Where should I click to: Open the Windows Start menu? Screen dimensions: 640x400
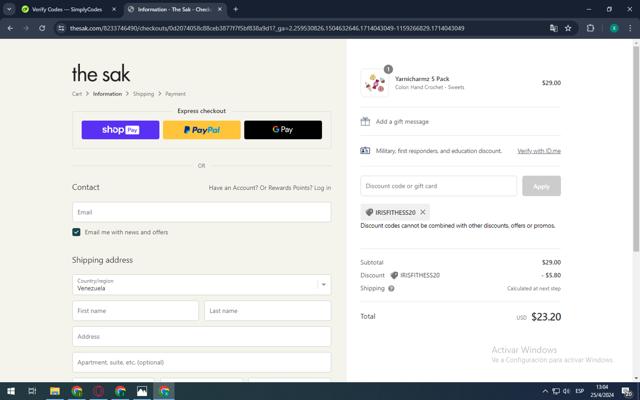click(11, 391)
